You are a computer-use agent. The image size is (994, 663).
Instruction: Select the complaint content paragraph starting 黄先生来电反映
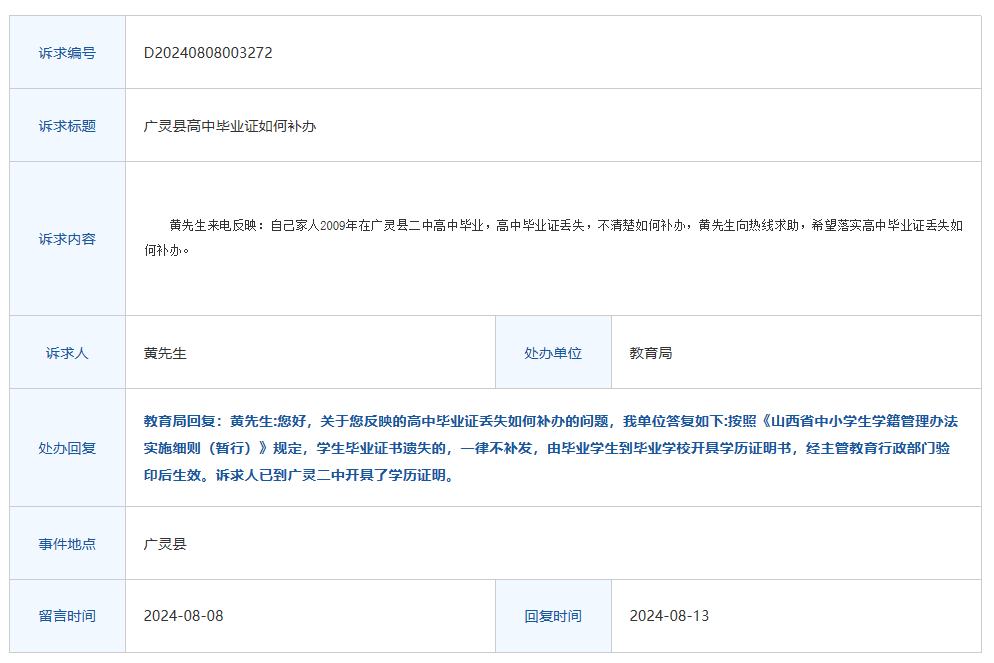pos(553,238)
